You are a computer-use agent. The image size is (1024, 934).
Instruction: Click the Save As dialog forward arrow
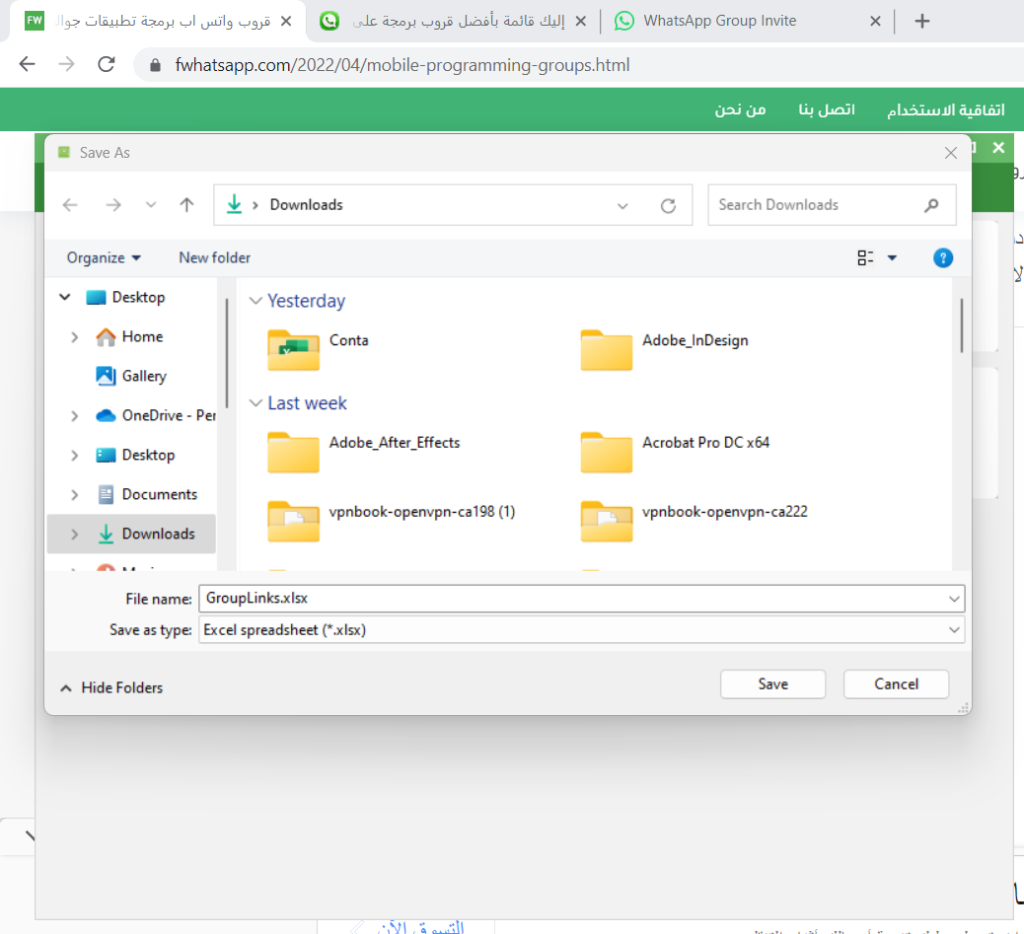pos(114,205)
